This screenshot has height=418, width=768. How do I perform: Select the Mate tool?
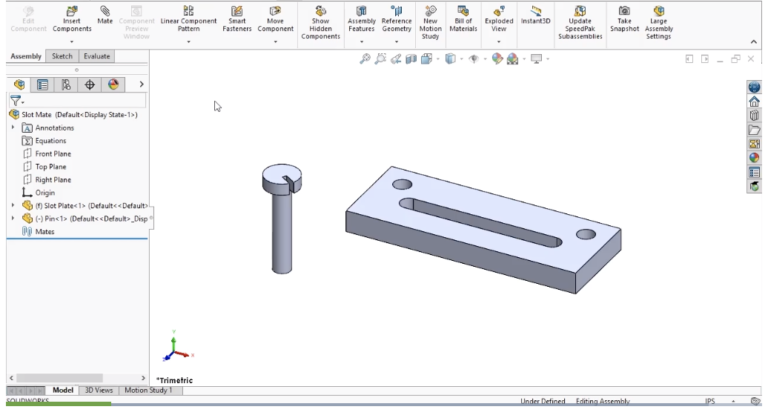[x=104, y=16]
